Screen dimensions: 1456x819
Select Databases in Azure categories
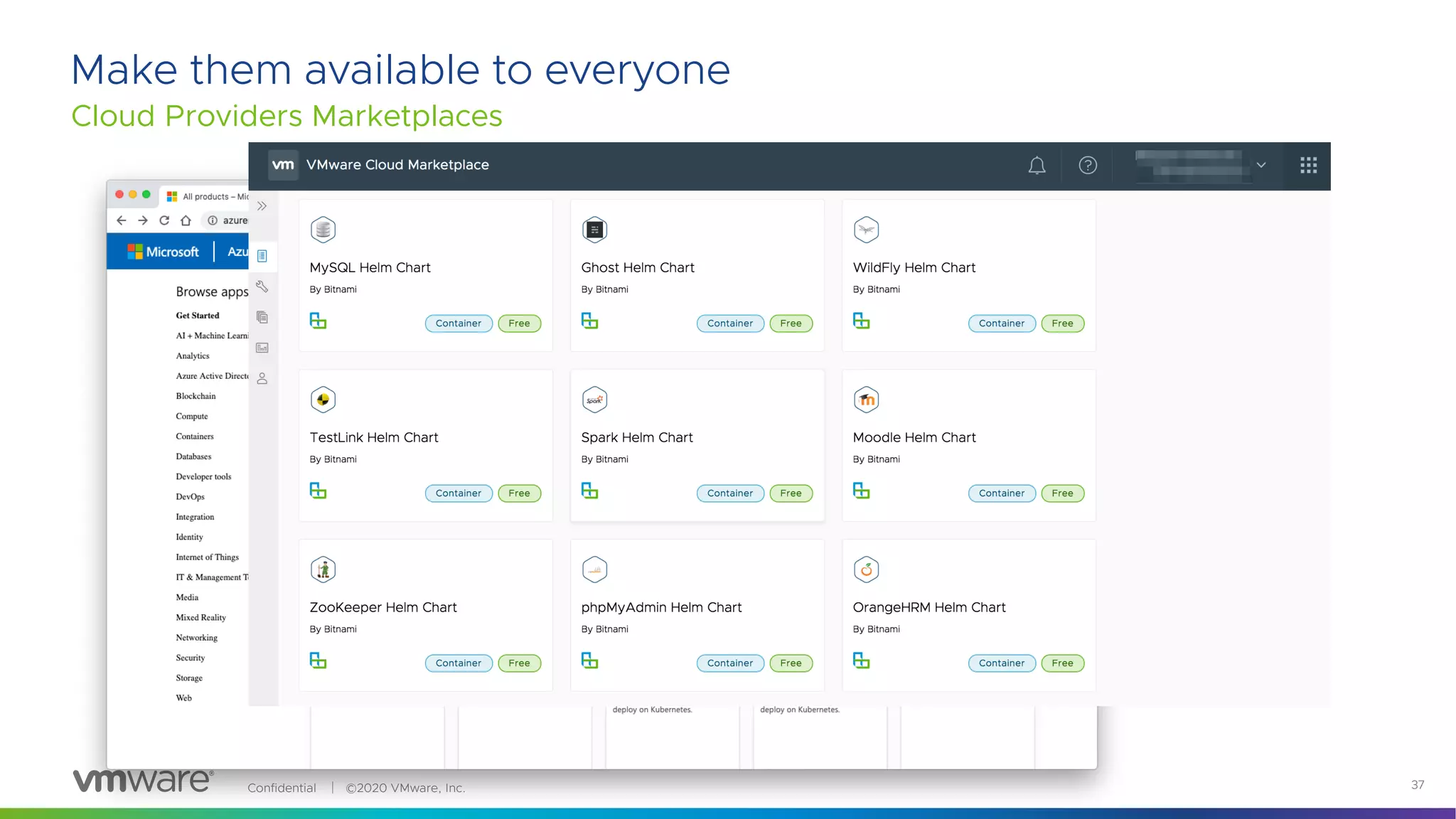coord(193,456)
